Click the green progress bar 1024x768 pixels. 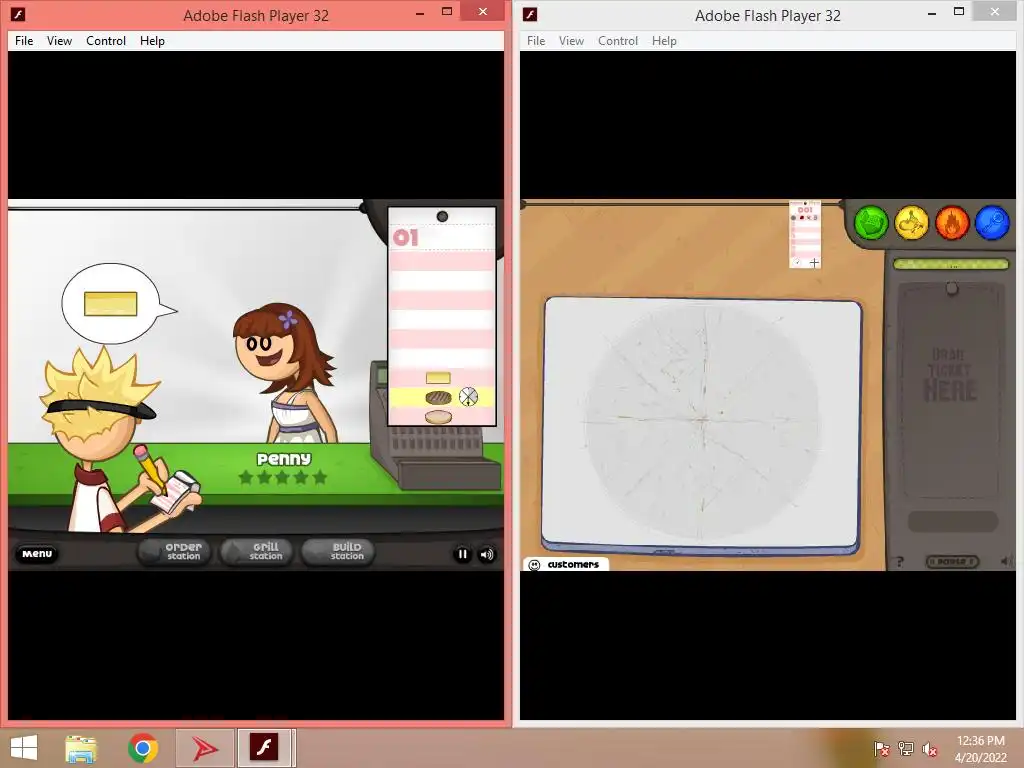[951, 264]
